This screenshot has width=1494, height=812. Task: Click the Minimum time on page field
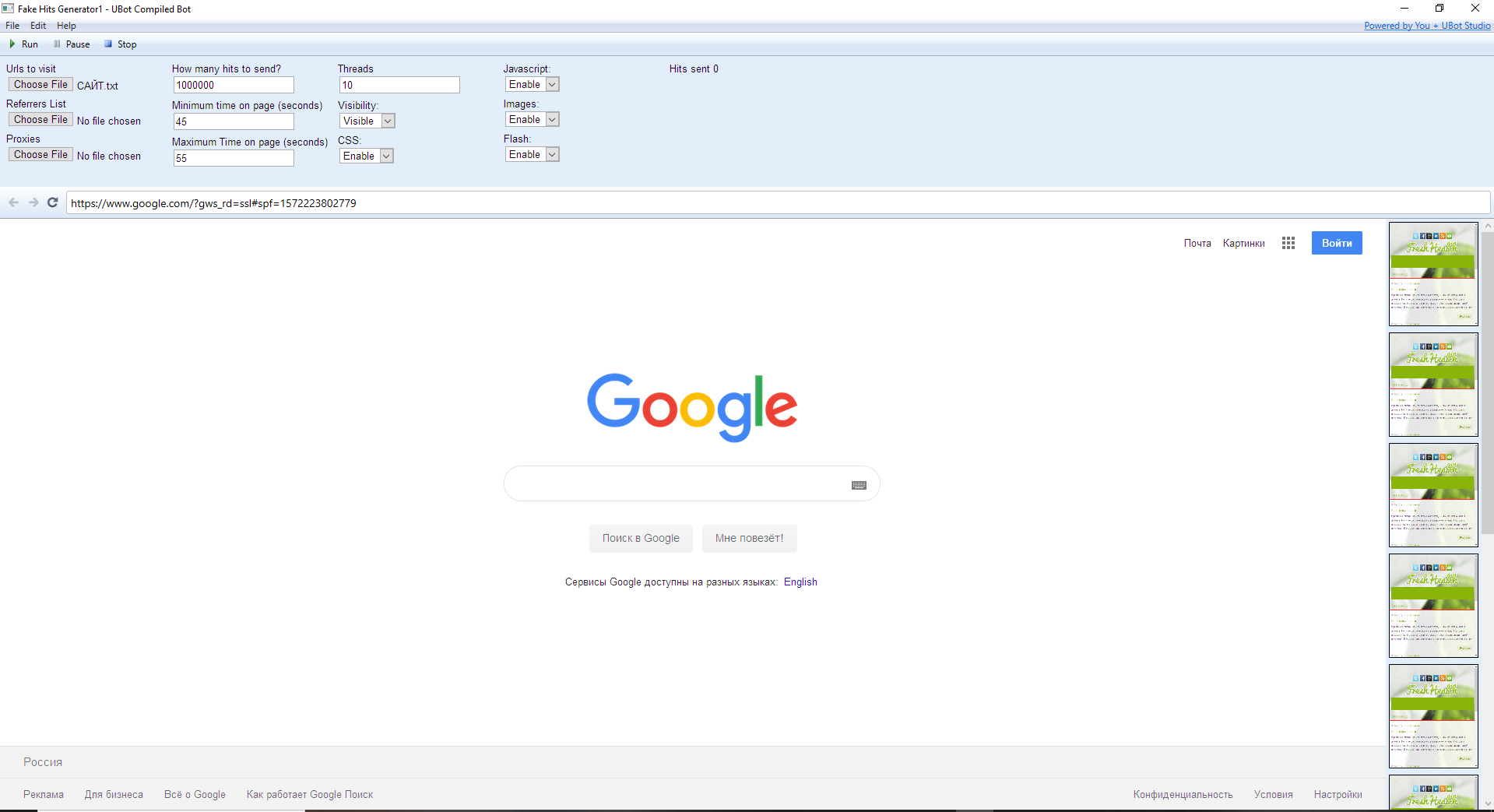234,121
